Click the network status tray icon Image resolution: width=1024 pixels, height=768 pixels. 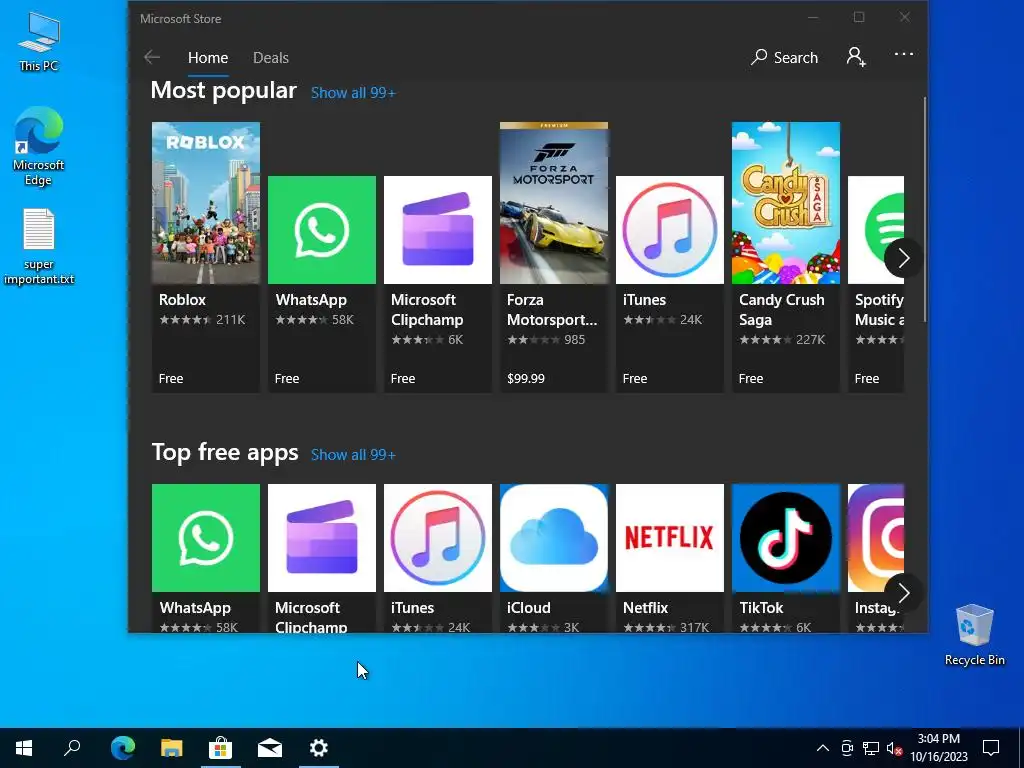click(x=871, y=748)
